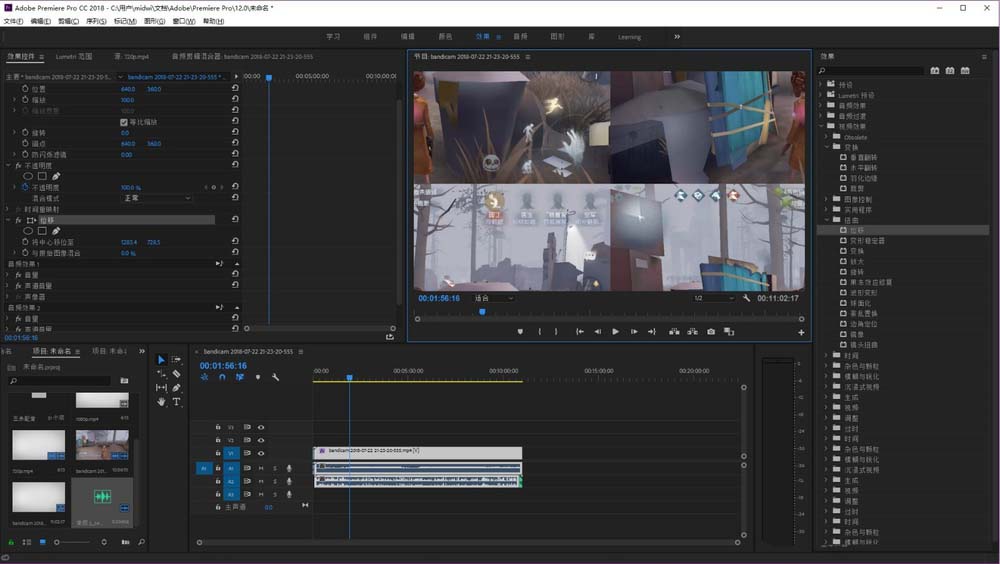Click inside the Effects panel search field
This screenshot has width=1000, height=564.
873,71
